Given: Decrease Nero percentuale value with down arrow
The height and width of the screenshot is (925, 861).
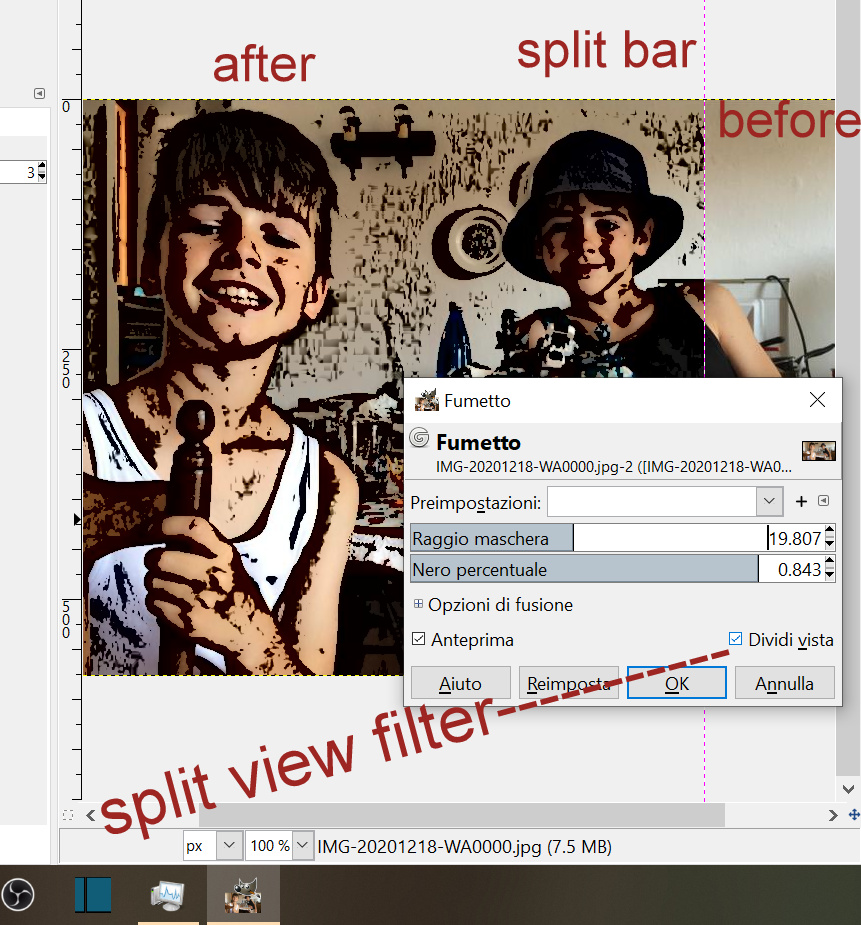Looking at the screenshot, I should [x=830, y=575].
